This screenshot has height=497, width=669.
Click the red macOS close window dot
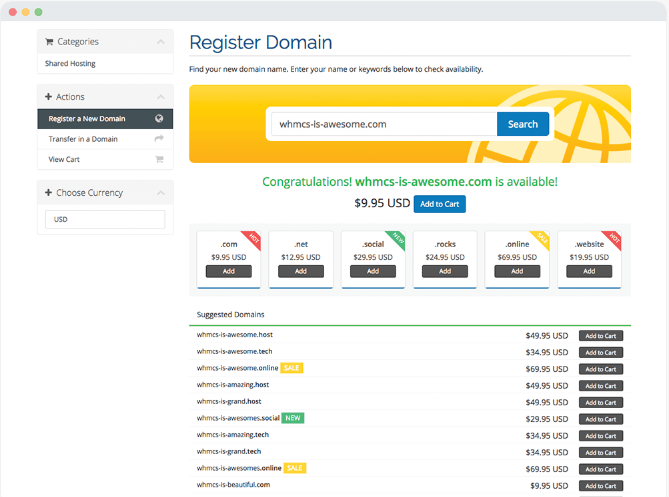pos(11,11)
